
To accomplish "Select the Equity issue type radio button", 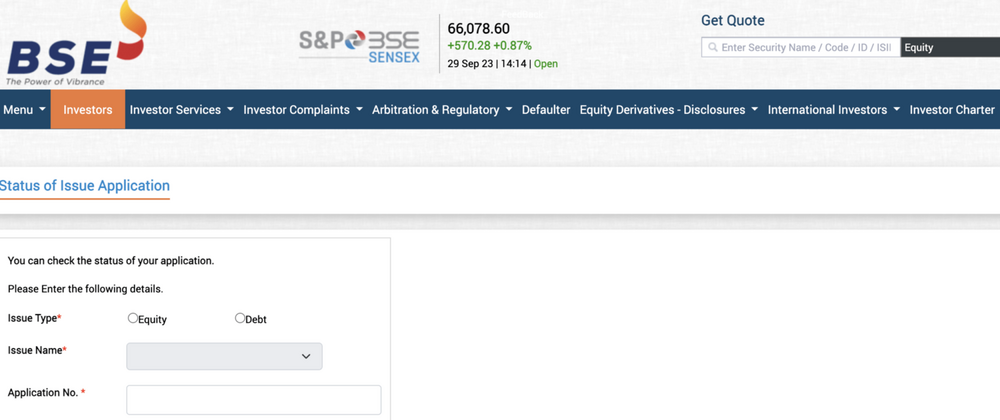I will (x=133, y=318).
